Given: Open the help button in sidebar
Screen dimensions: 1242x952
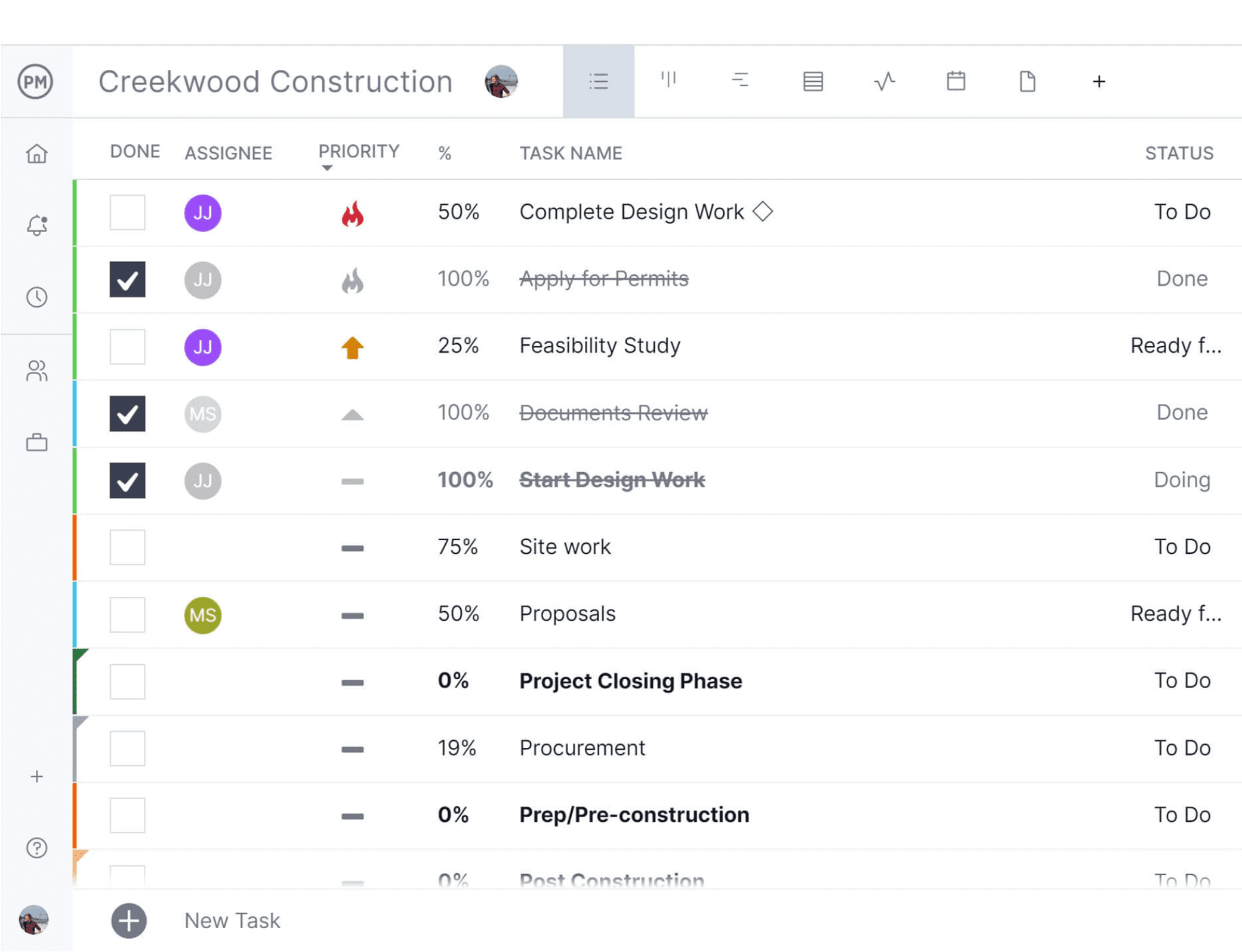Looking at the screenshot, I should 37,848.
